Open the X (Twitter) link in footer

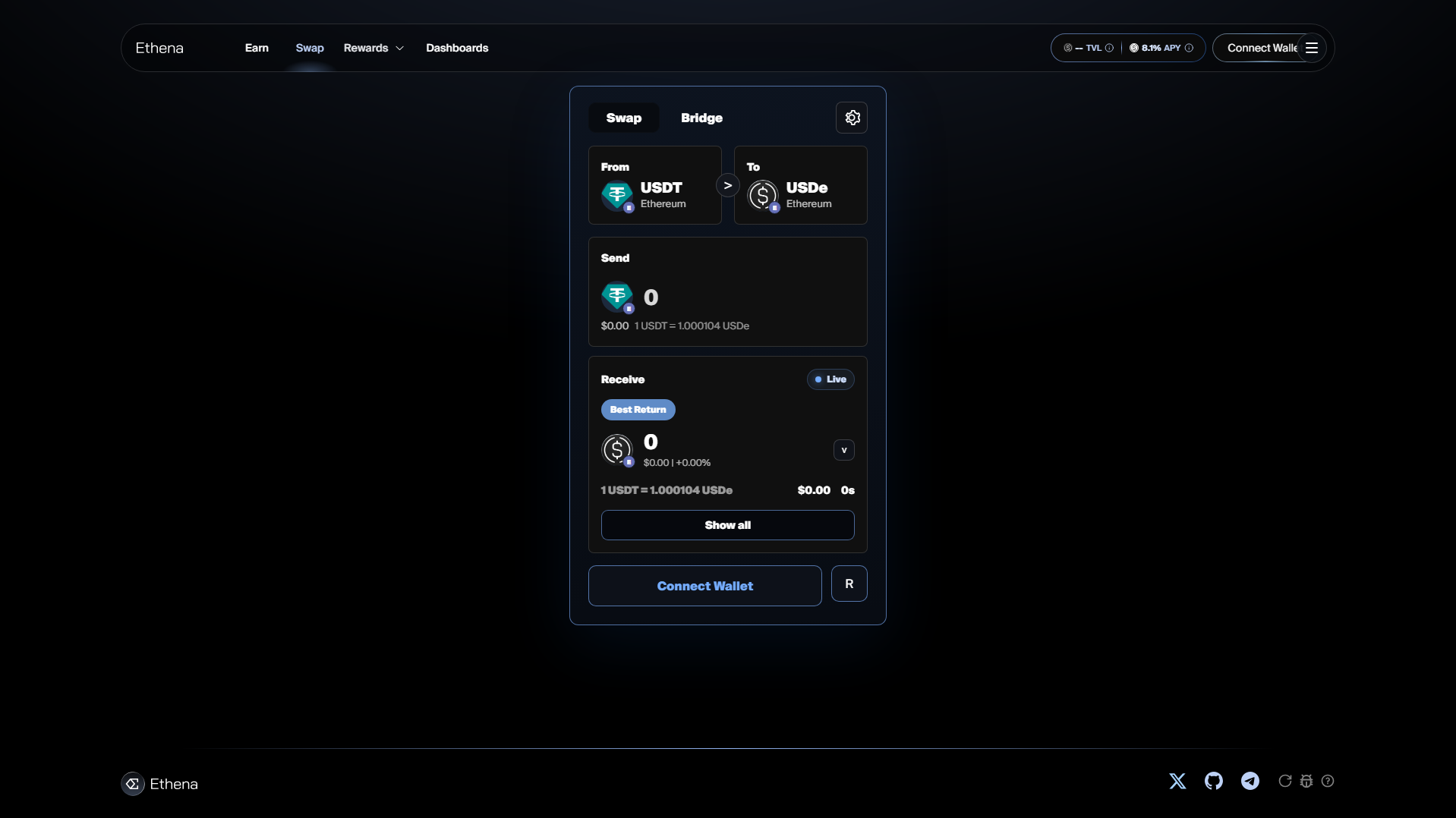(1177, 781)
